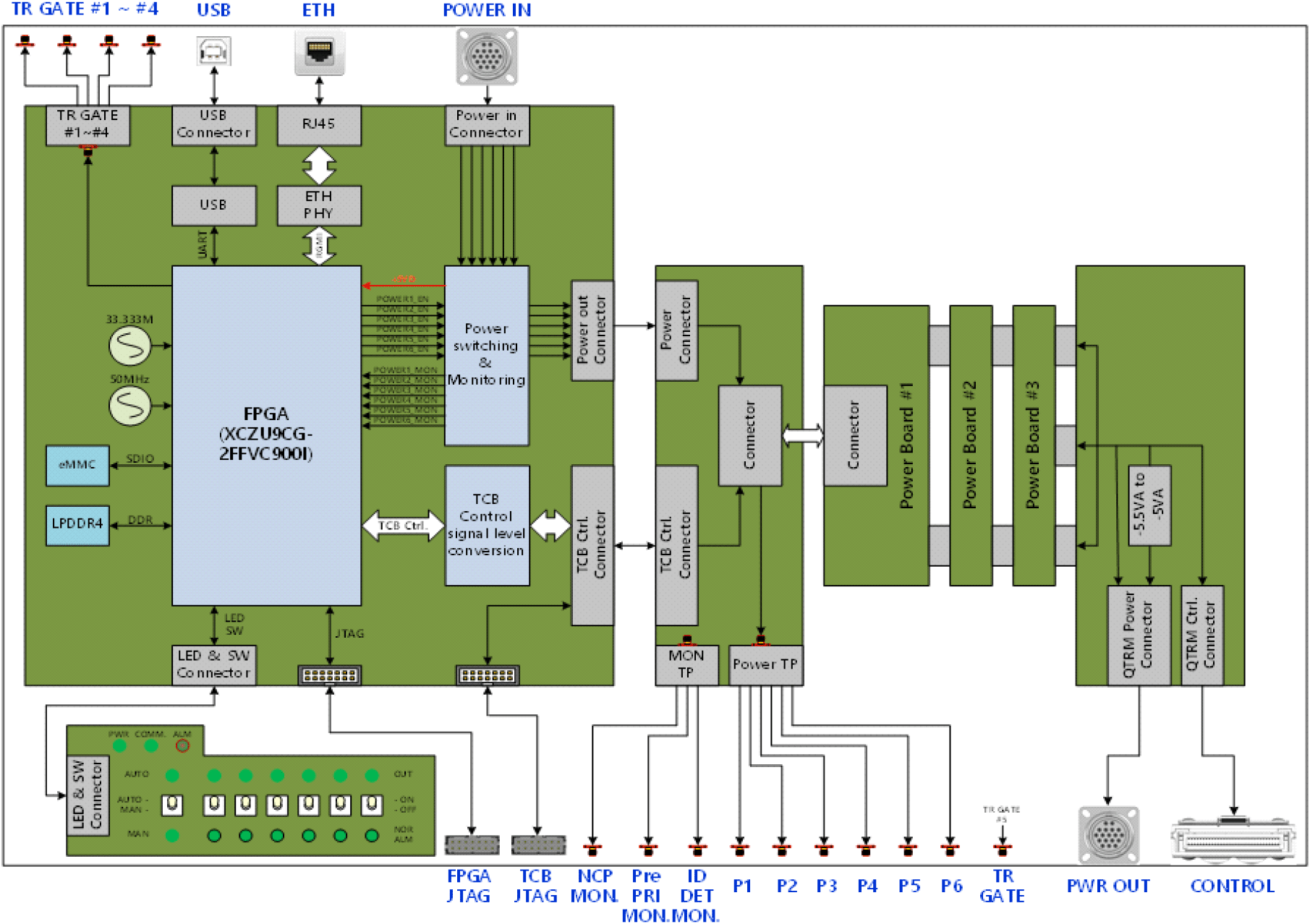
Task: Click the 33.333M oscillator symbol
Action: [x=130, y=346]
